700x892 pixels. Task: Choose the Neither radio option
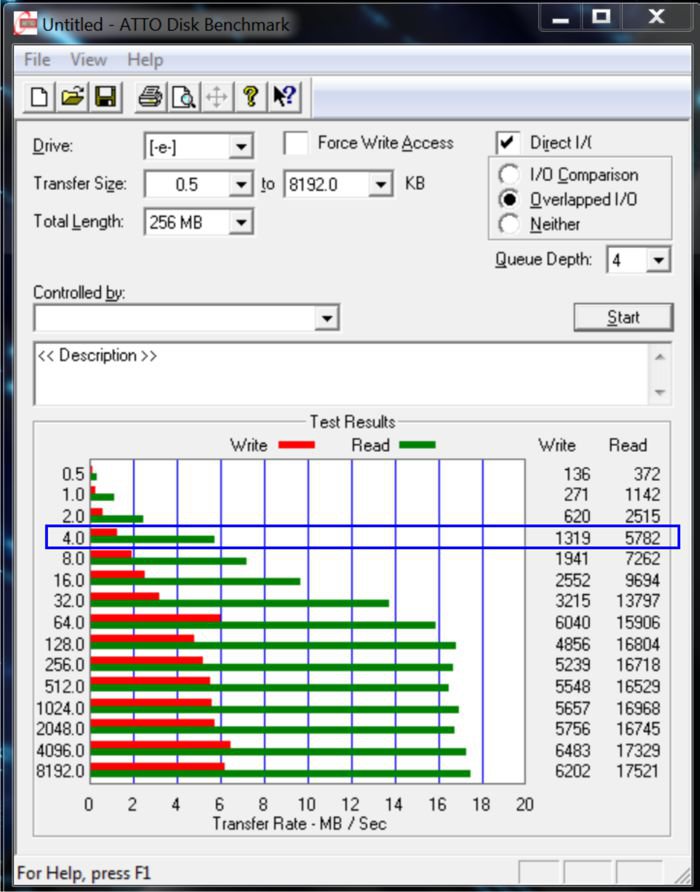[509, 224]
